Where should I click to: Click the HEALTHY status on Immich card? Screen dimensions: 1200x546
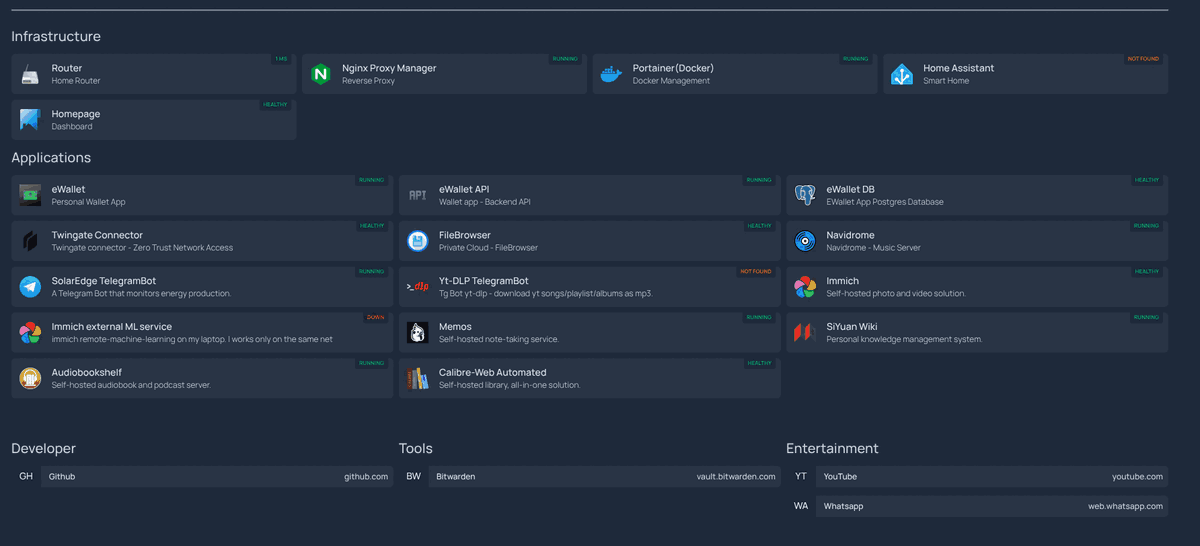click(1147, 272)
